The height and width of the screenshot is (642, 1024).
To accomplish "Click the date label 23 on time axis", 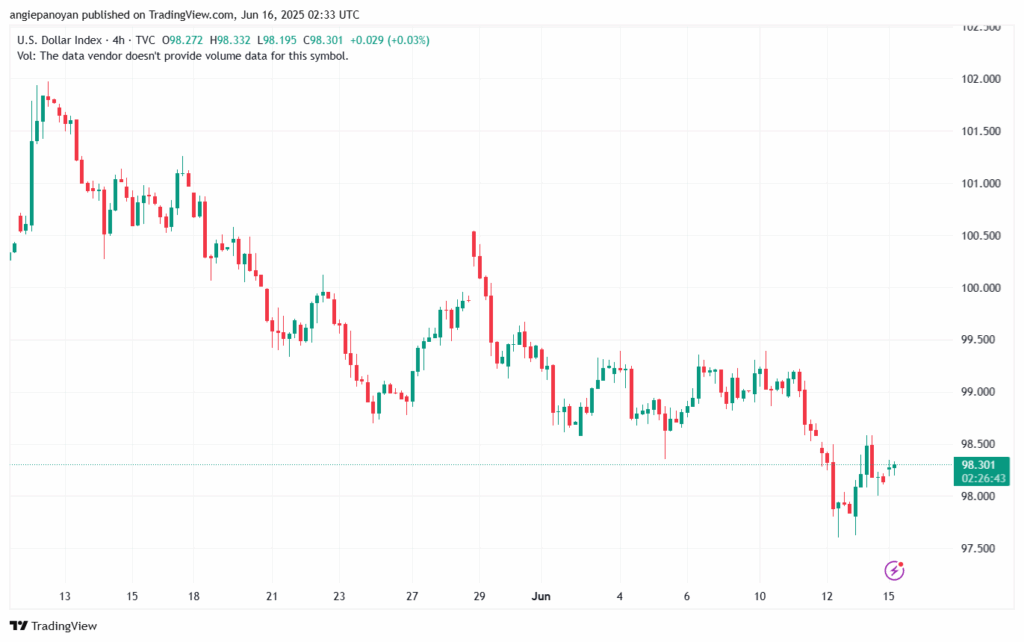I will [339, 596].
